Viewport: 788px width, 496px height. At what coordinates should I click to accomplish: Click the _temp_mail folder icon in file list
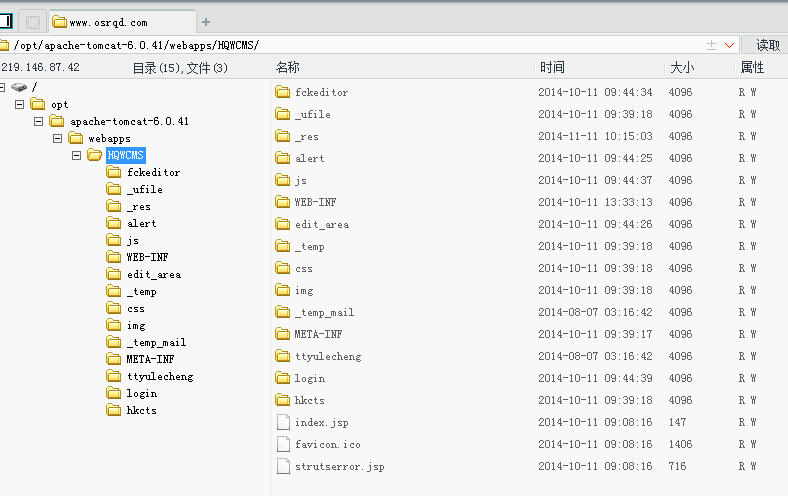[282, 312]
